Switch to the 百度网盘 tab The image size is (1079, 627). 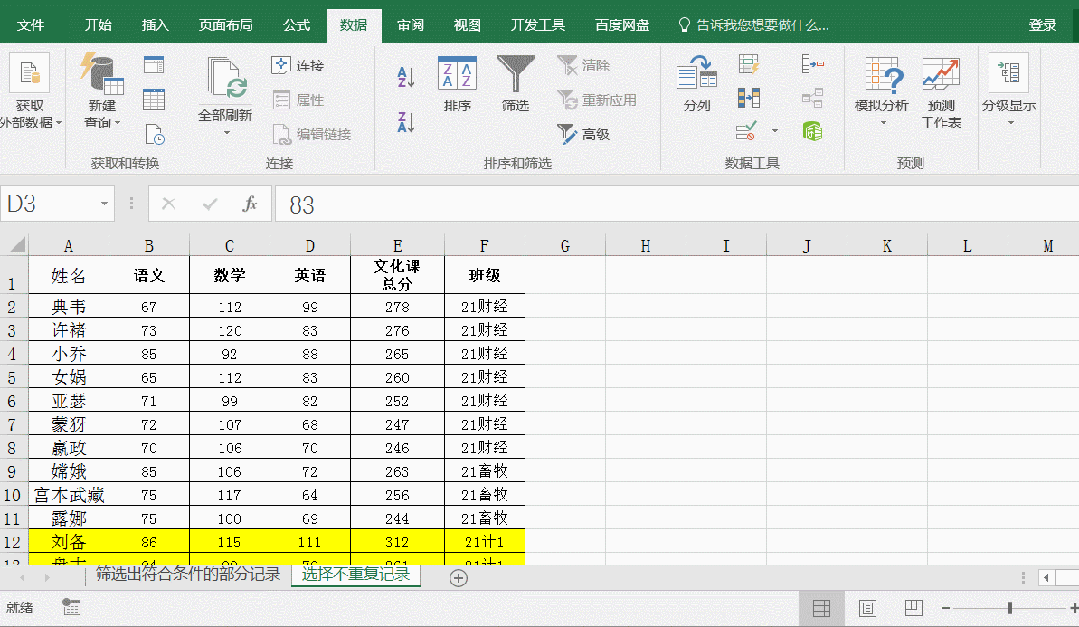pos(622,25)
